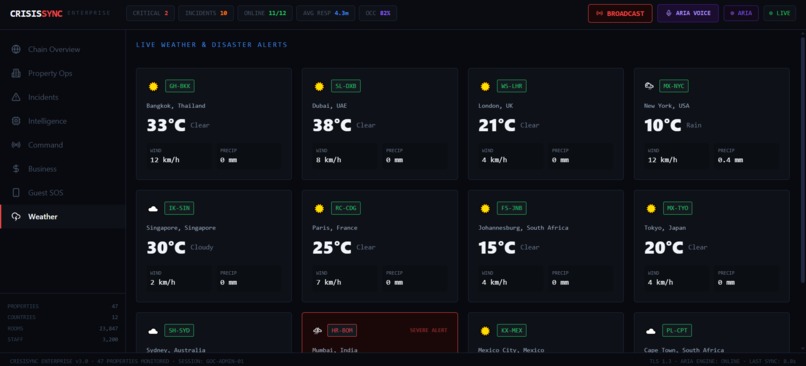Click the MX-TYO property tag
The image size is (806, 366).
tap(677, 208)
